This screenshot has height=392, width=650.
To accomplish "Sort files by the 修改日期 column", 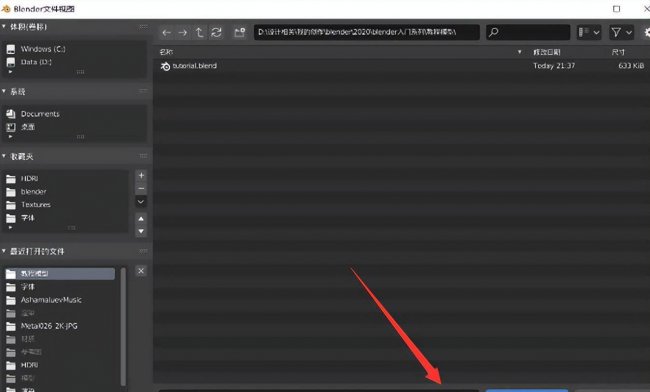I will pos(547,52).
